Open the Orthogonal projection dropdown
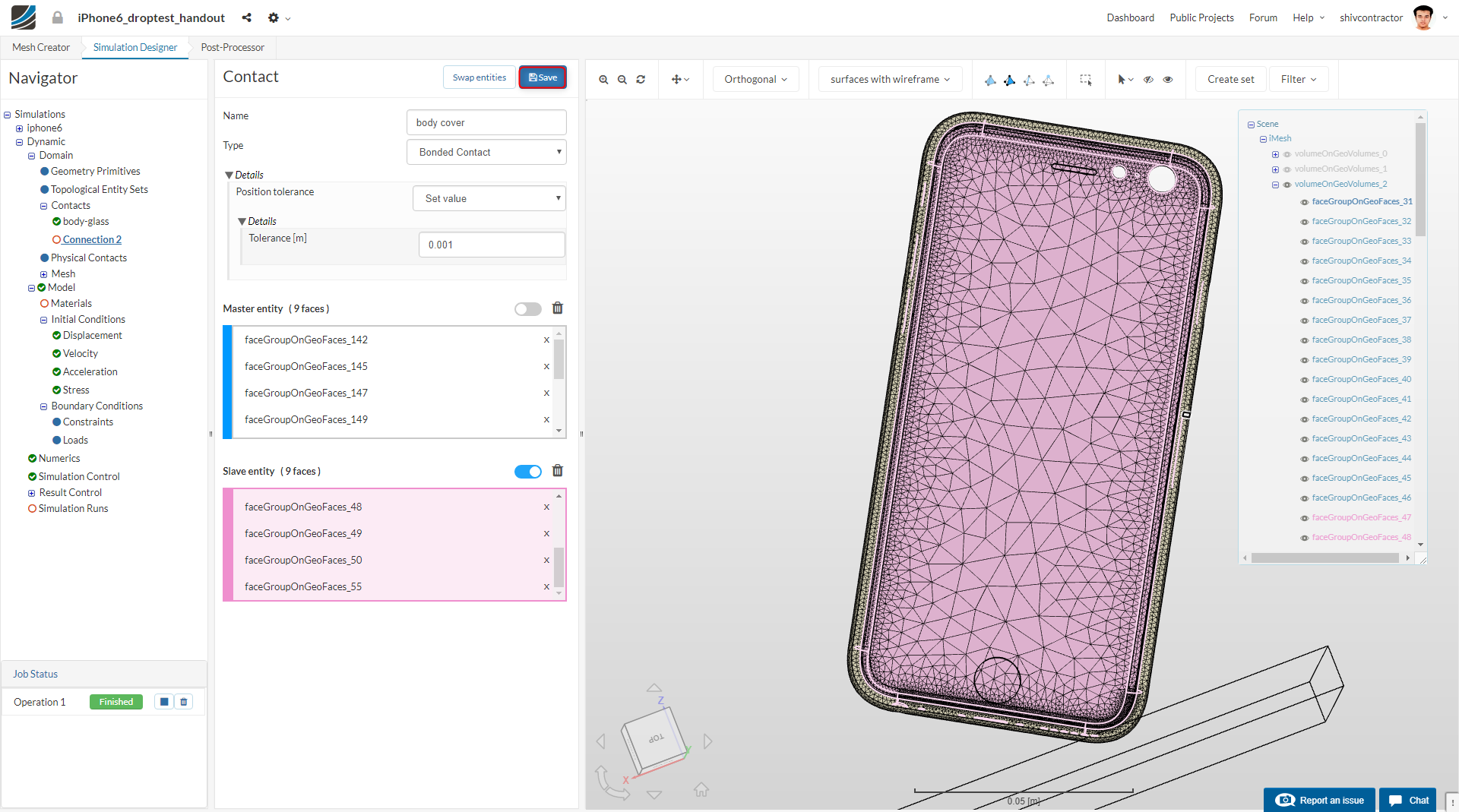The width and height of the screenshot is (1459, 812). 755,79
